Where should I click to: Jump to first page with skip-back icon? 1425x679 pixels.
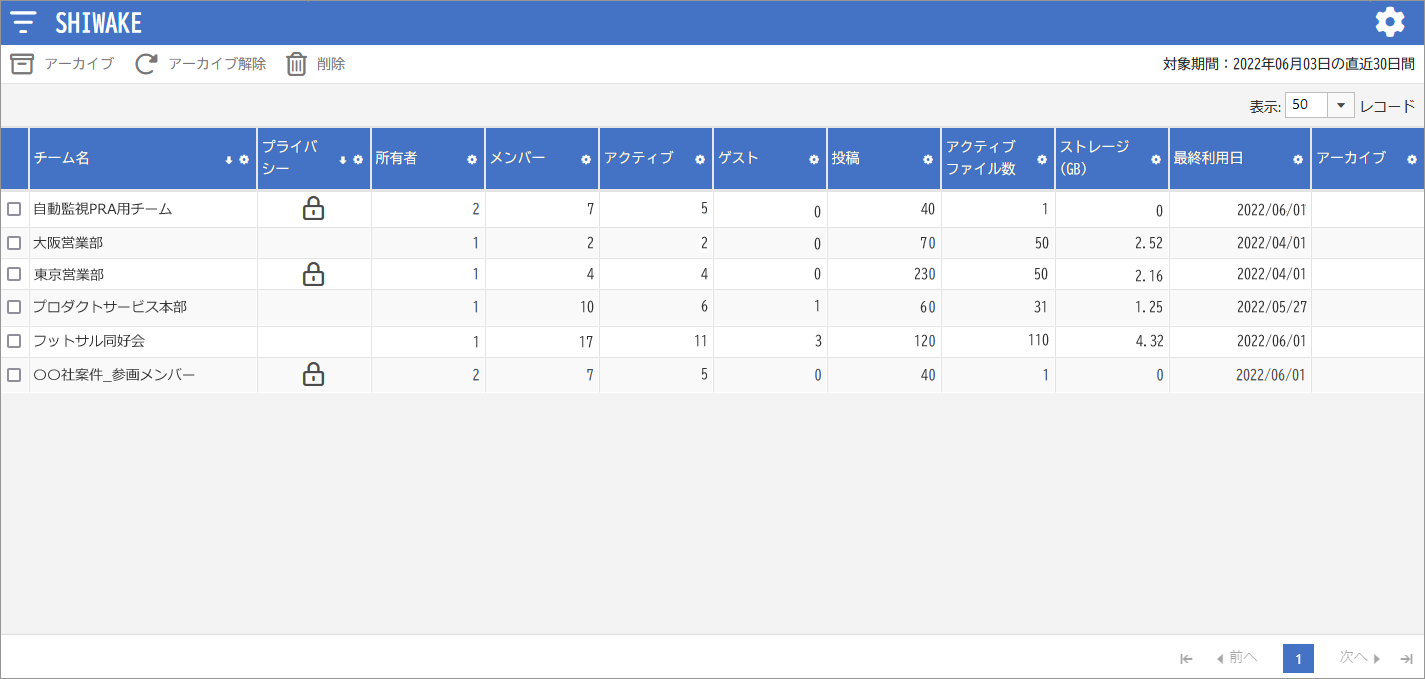coord(1185,658)
